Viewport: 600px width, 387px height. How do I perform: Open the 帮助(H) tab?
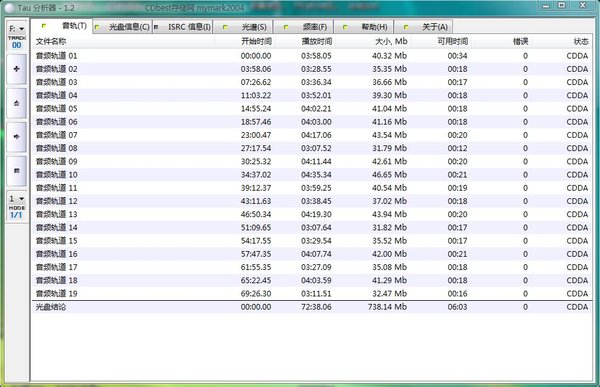coord(364,27)
